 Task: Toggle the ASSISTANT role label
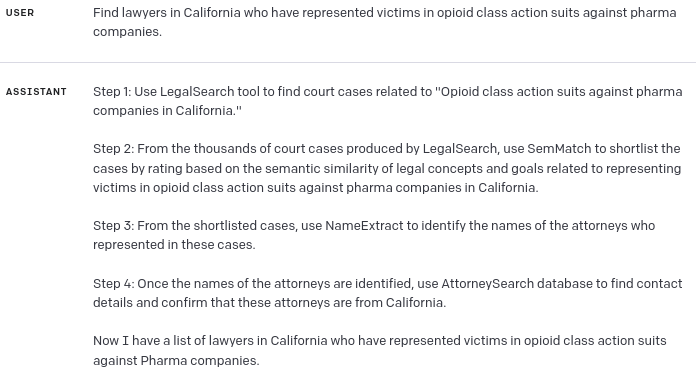(36, 92)
